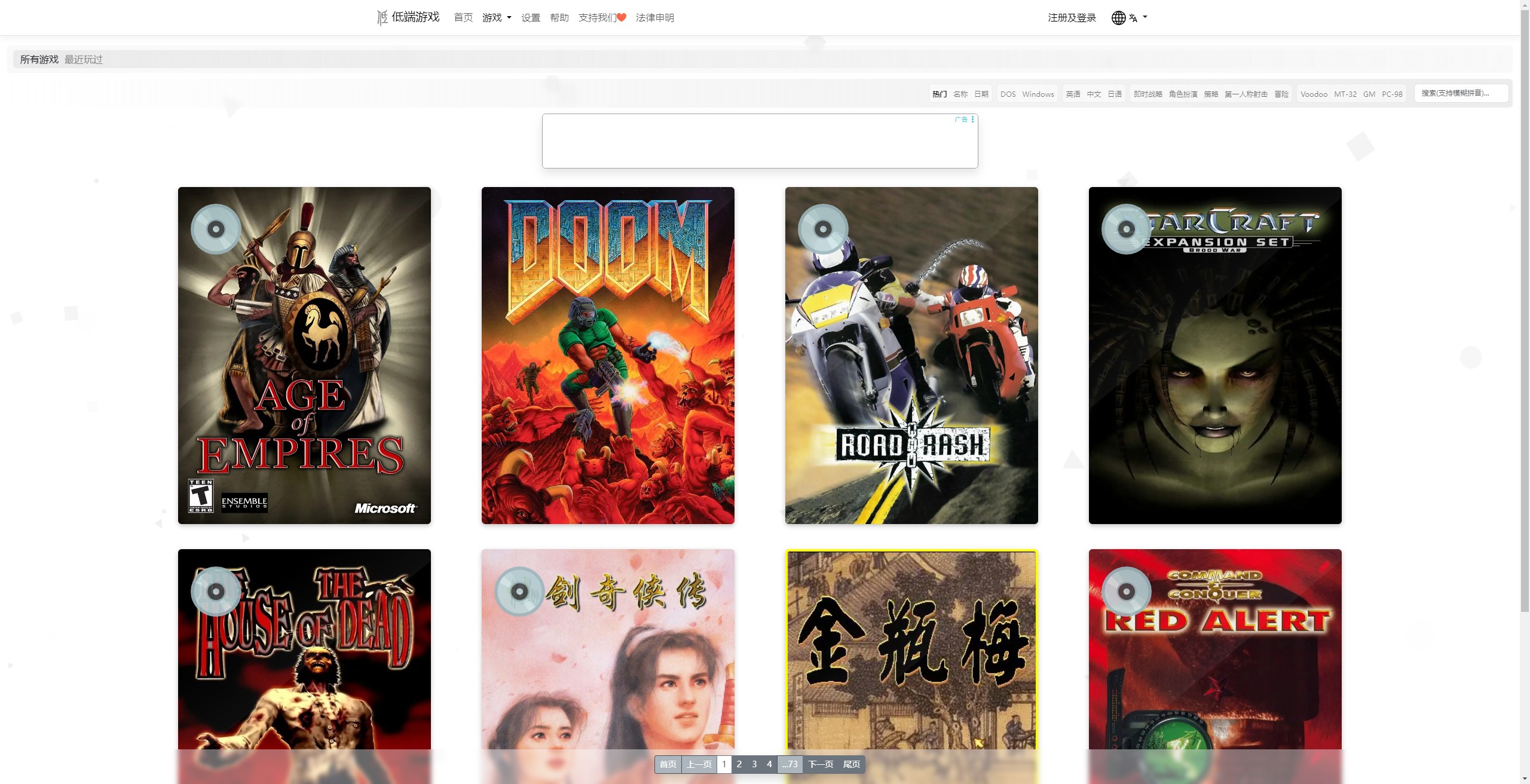Image resolution: width=1530 pixels, height=784 pixels.
Task: Click the 注册及登录 link
Action: [1071, 17]
